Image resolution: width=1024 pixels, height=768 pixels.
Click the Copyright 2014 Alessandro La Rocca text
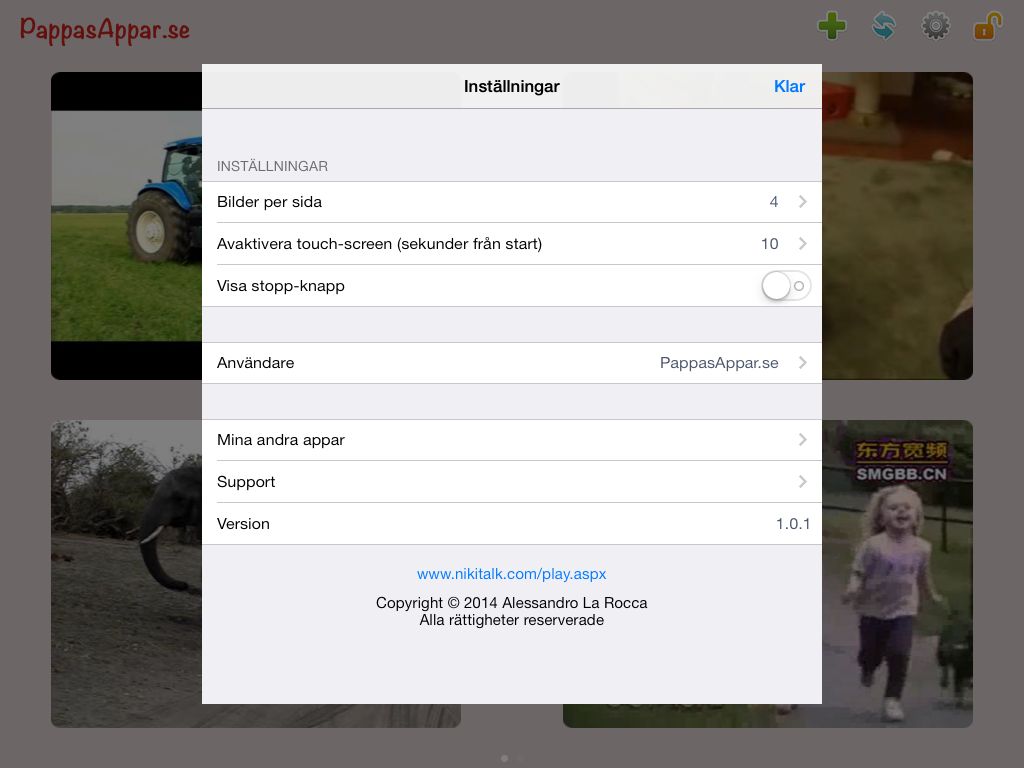(511, 603)
